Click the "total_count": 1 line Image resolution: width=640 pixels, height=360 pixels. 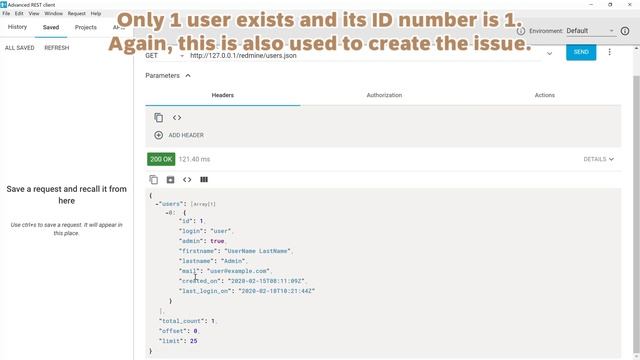[188, 321]
